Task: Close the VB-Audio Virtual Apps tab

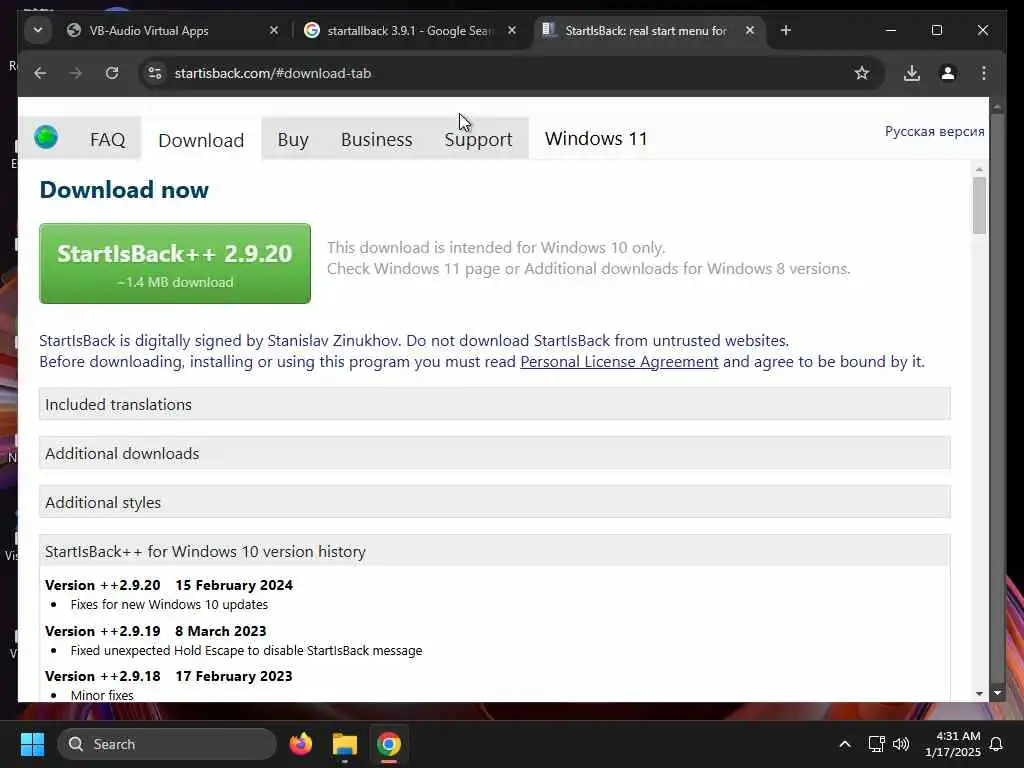Action: (x=274, y=30)
